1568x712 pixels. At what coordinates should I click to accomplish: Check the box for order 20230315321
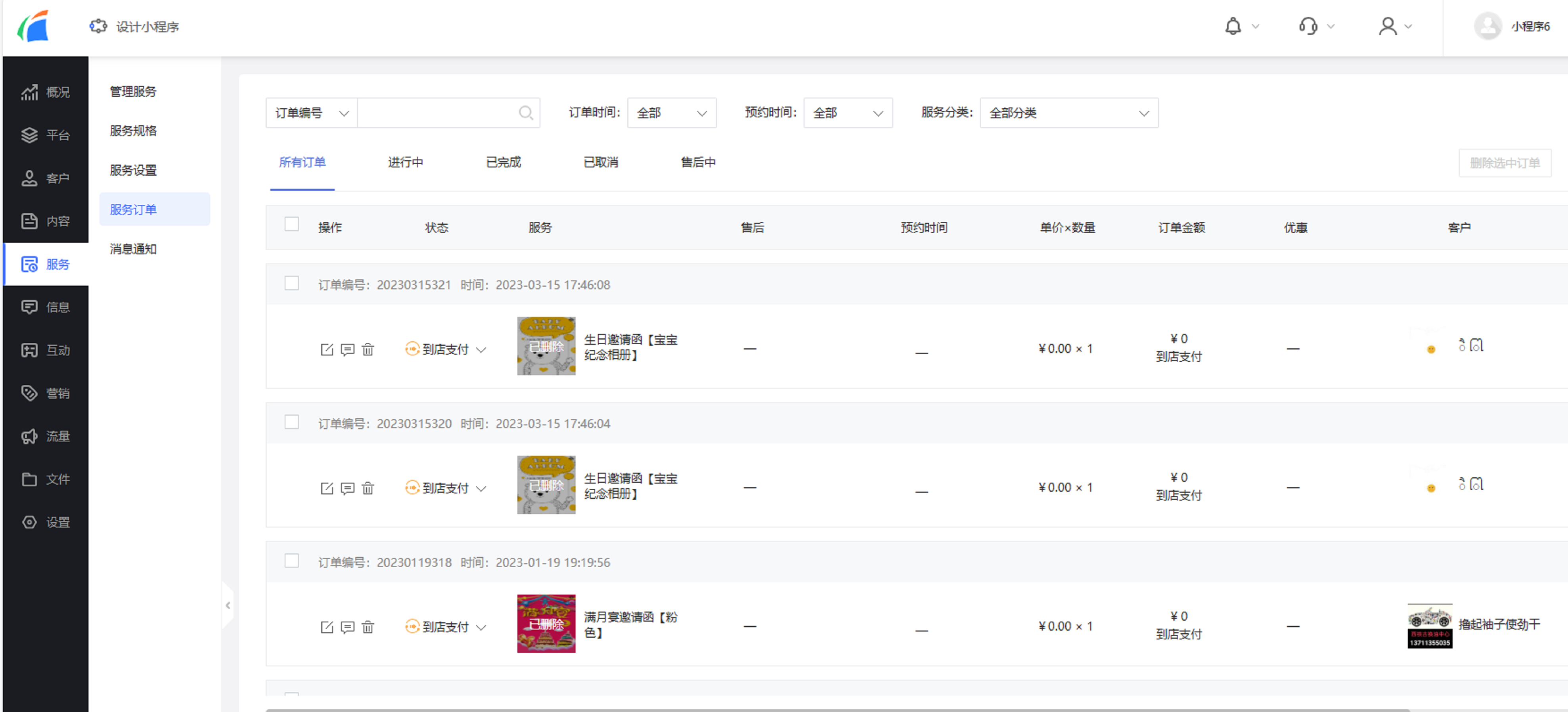pos(291,283)
